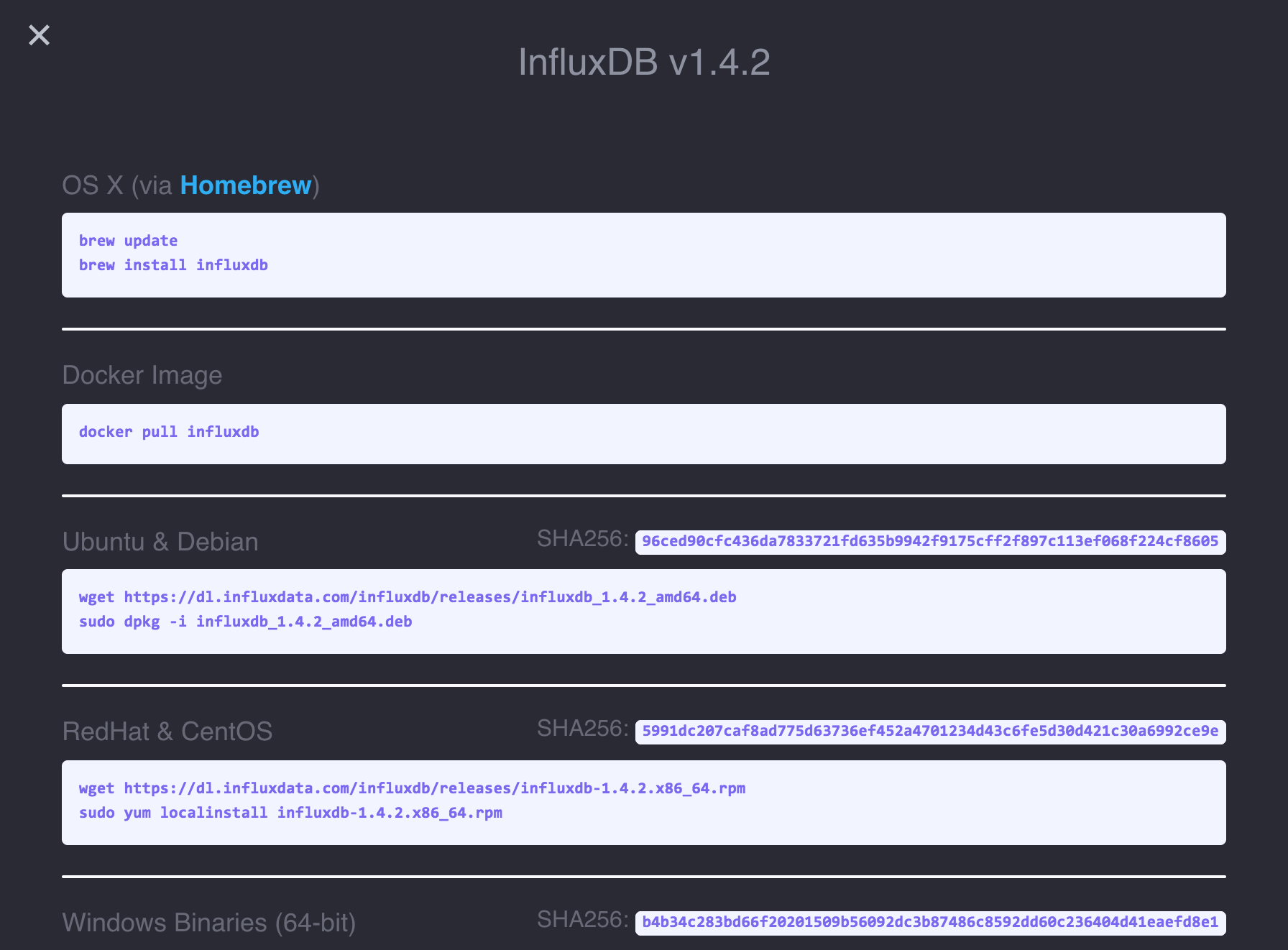Select the Ubuntu & Debian SHA256 hash
The height and width of the screenshot is (950, 1288).
coord(930,542)
